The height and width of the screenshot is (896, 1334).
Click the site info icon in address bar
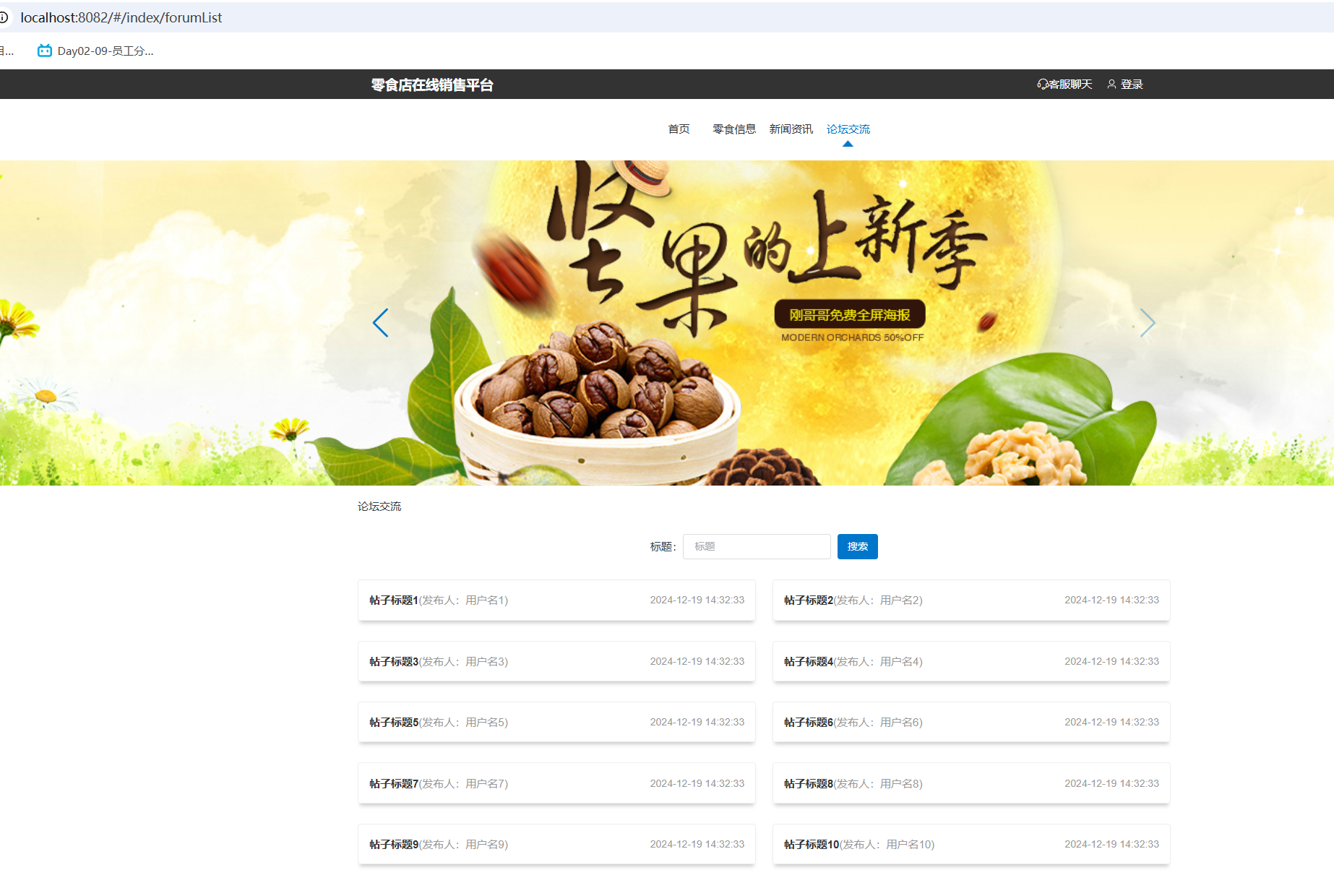click(4, 17)
